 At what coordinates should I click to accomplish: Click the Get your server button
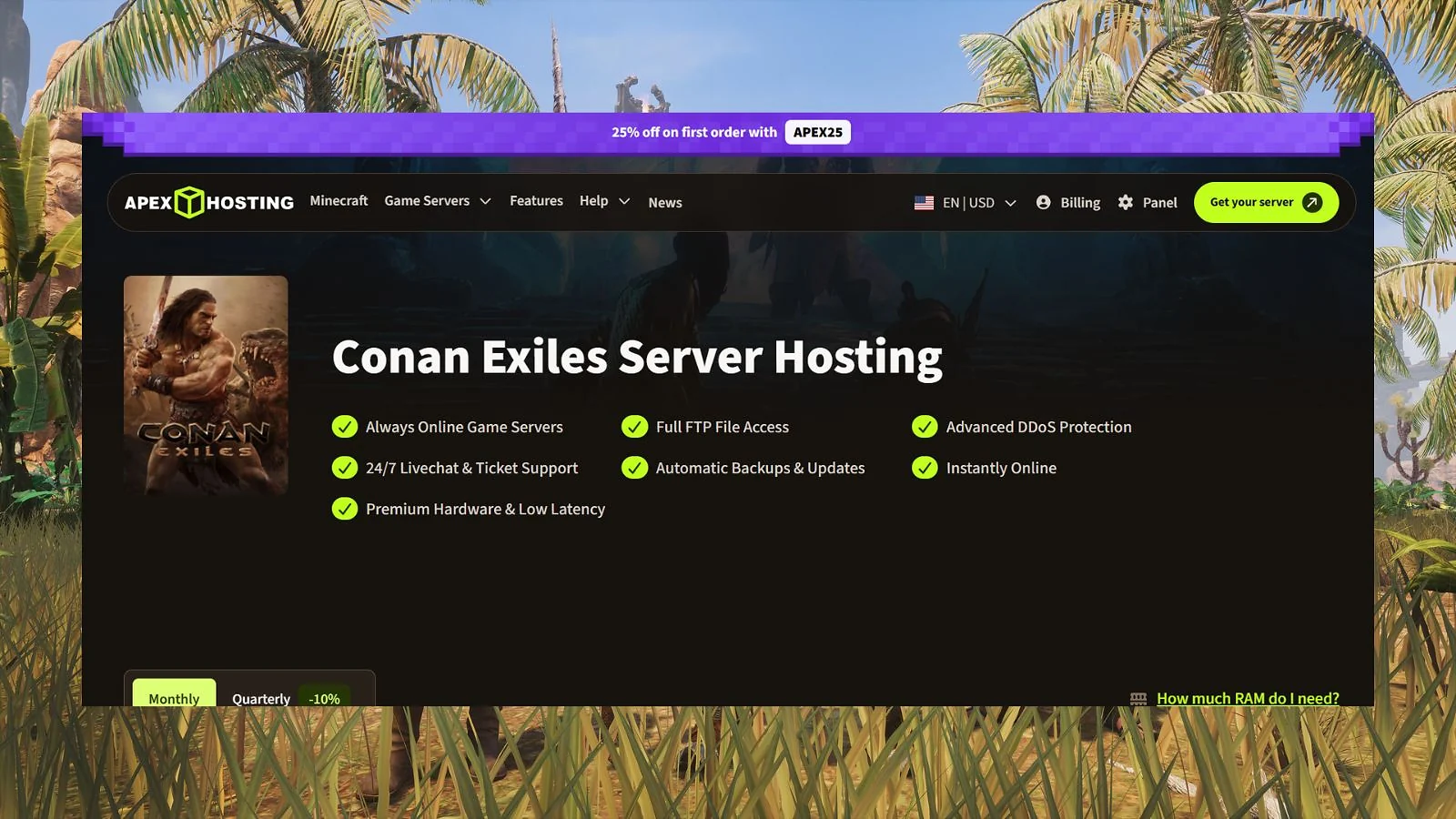[1266, 202]
